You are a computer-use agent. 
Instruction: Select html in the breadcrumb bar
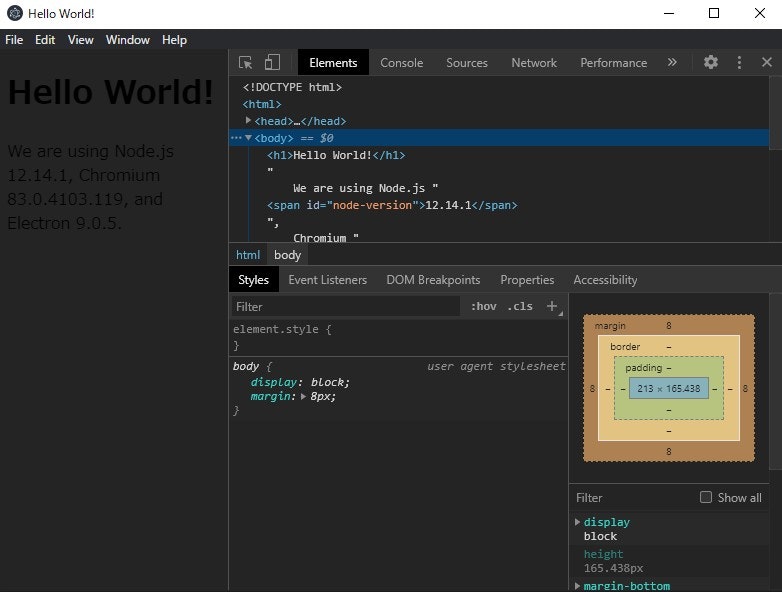coord(248,255)
